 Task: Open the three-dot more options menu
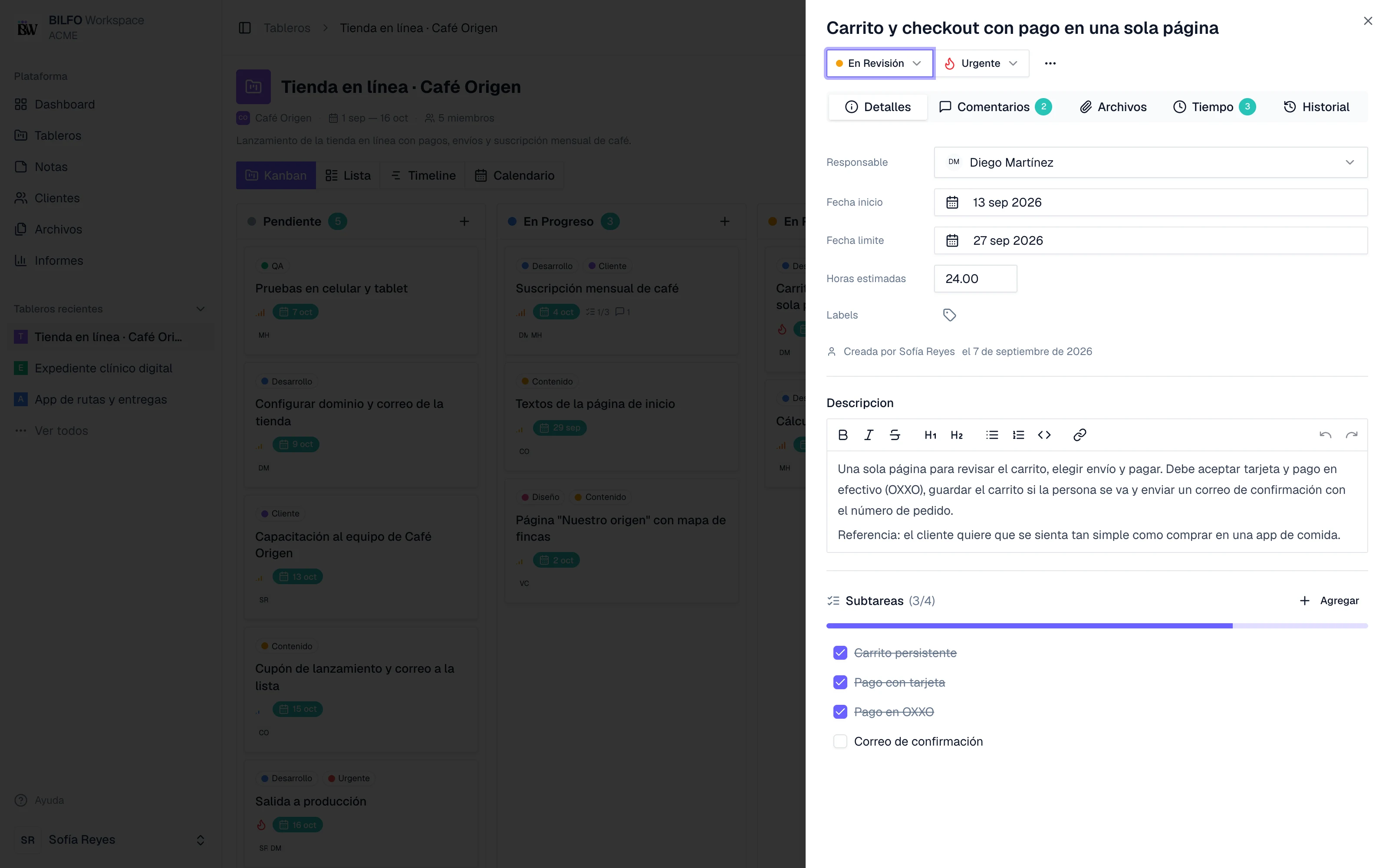point(1050,63)
